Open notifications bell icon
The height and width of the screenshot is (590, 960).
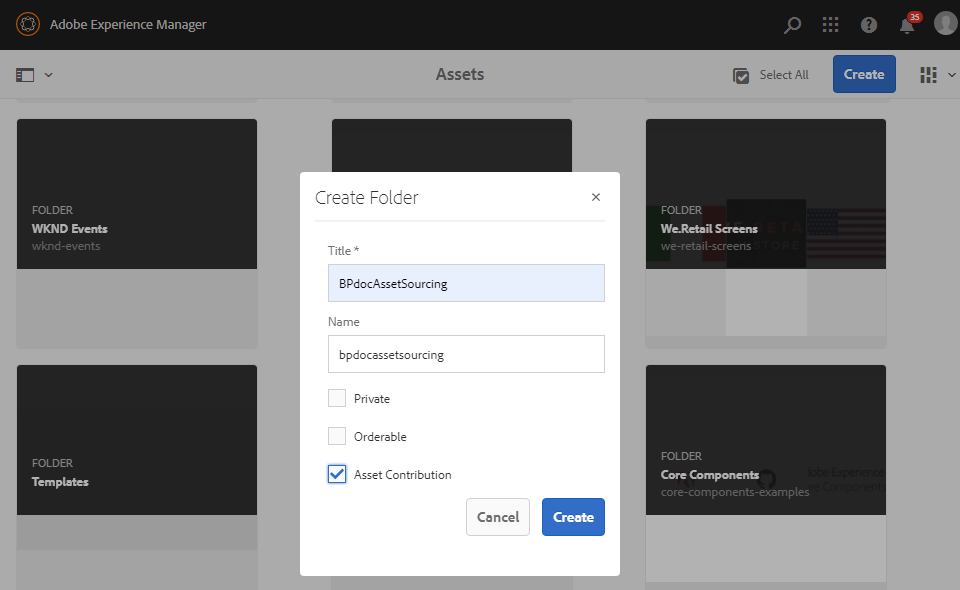coord(907,25)
